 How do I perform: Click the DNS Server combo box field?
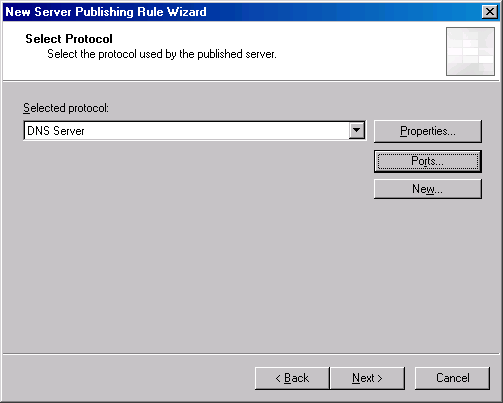(x=194, y=130)
